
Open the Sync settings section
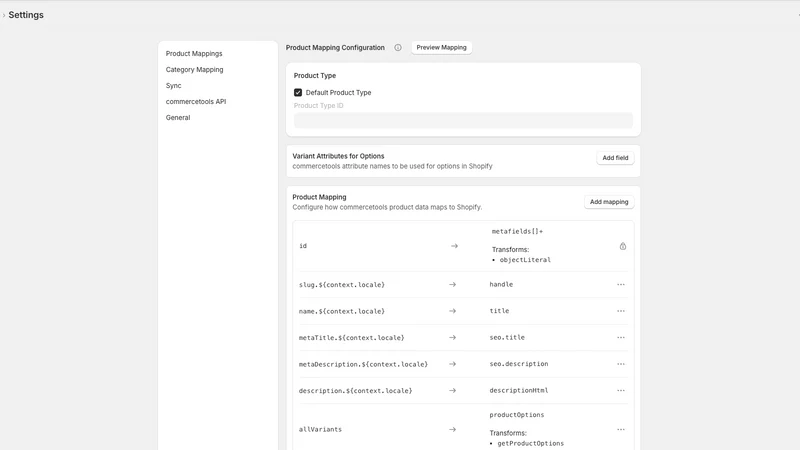coord(173,86)
